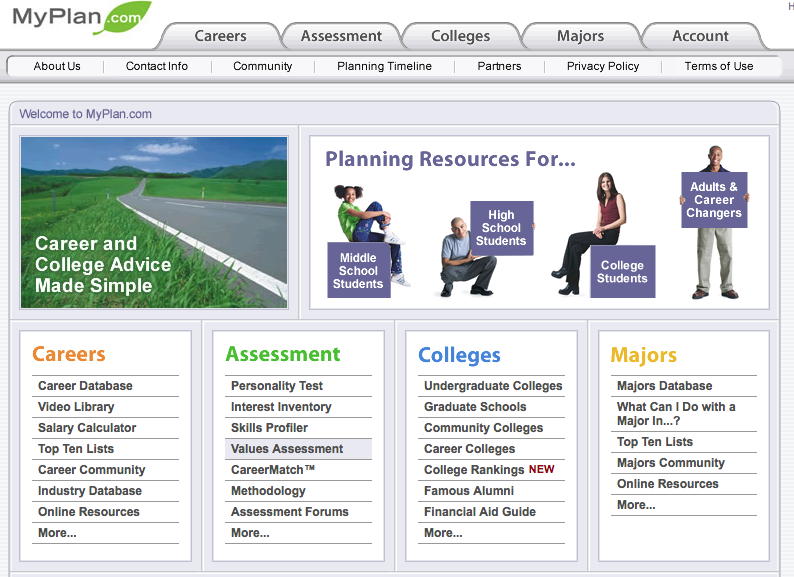Choose Adults & Career Changers resources

coord(714,200)
